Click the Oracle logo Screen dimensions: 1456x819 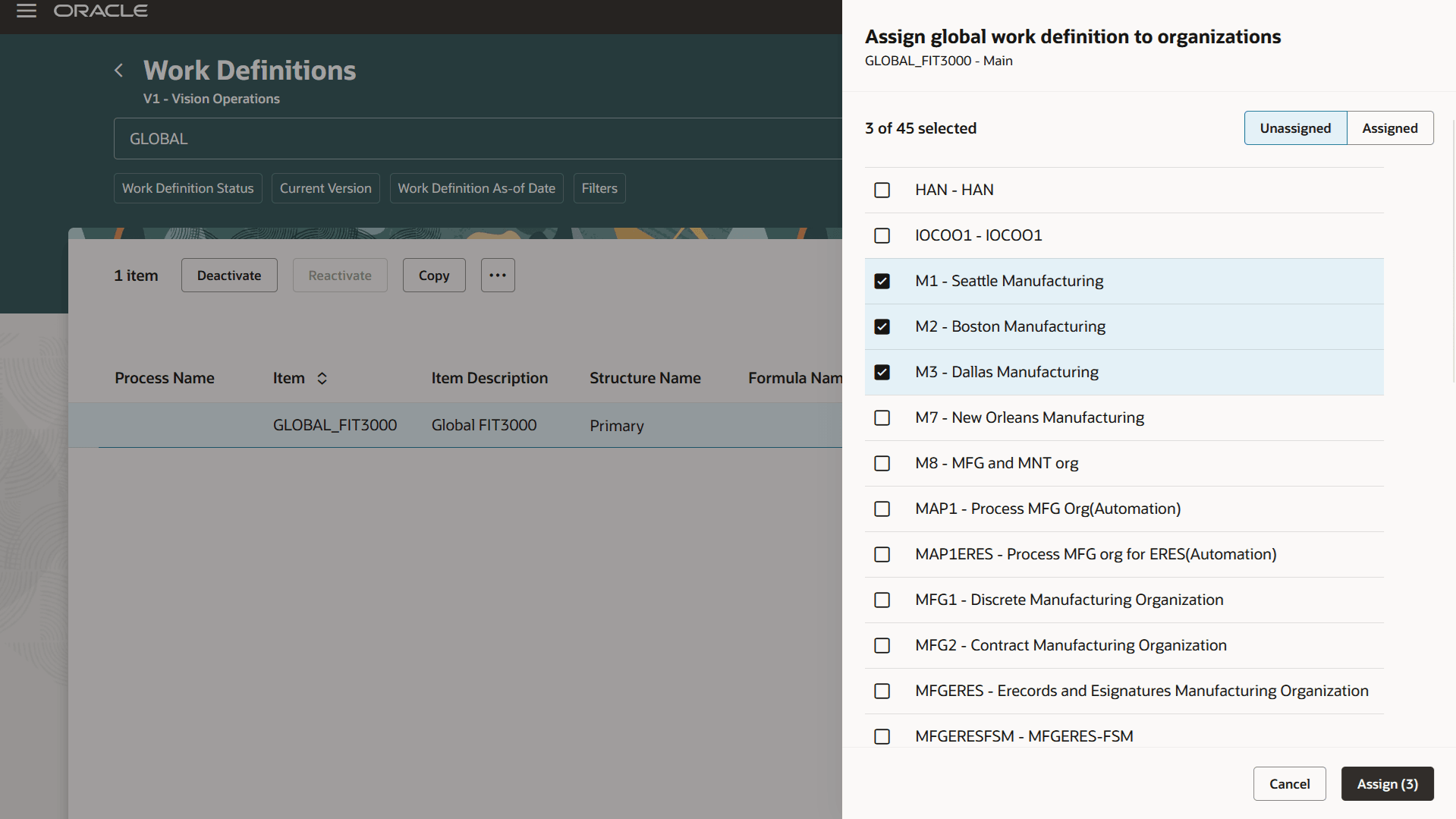[100, 11]
